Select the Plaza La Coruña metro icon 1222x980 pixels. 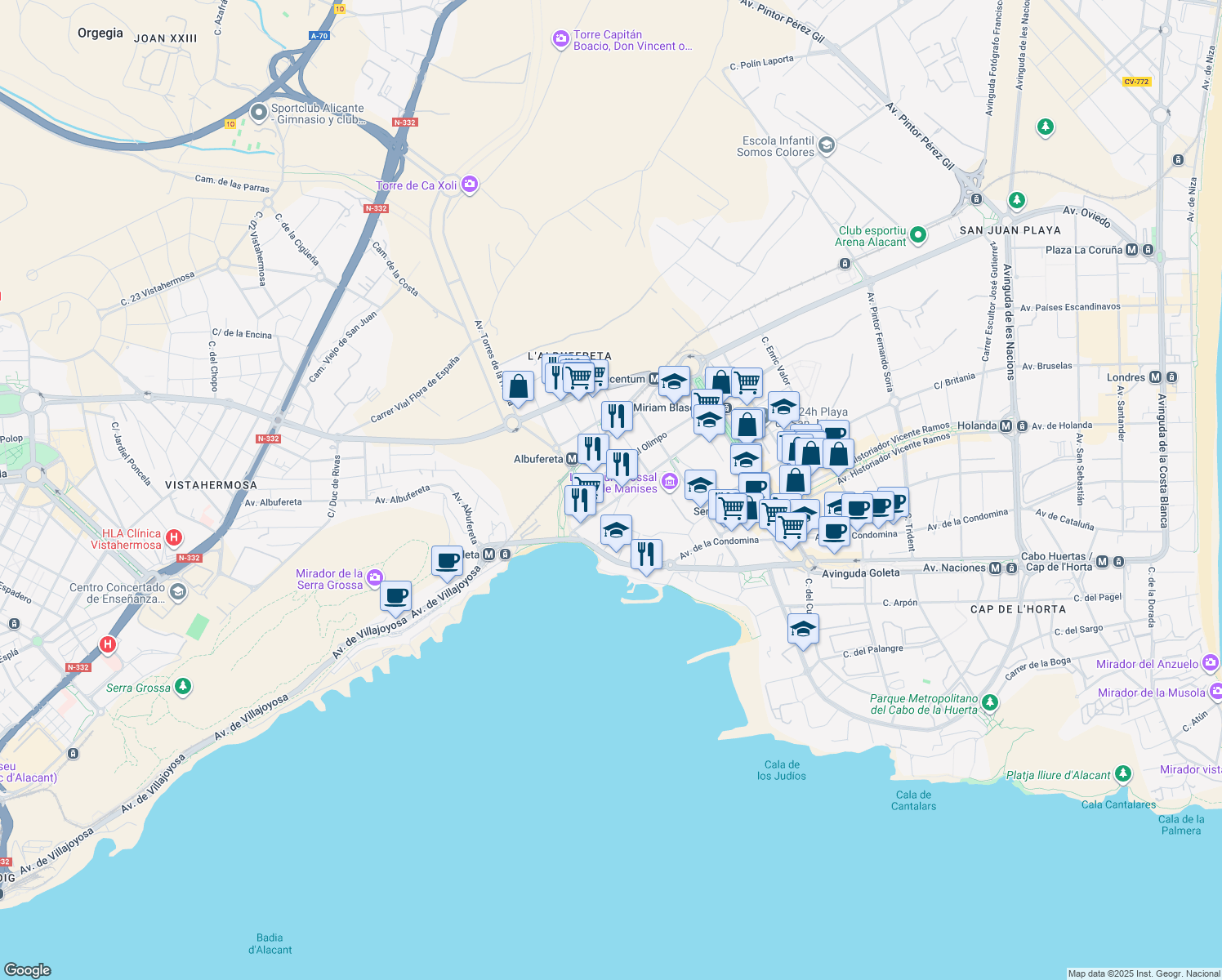[1131, 250]
